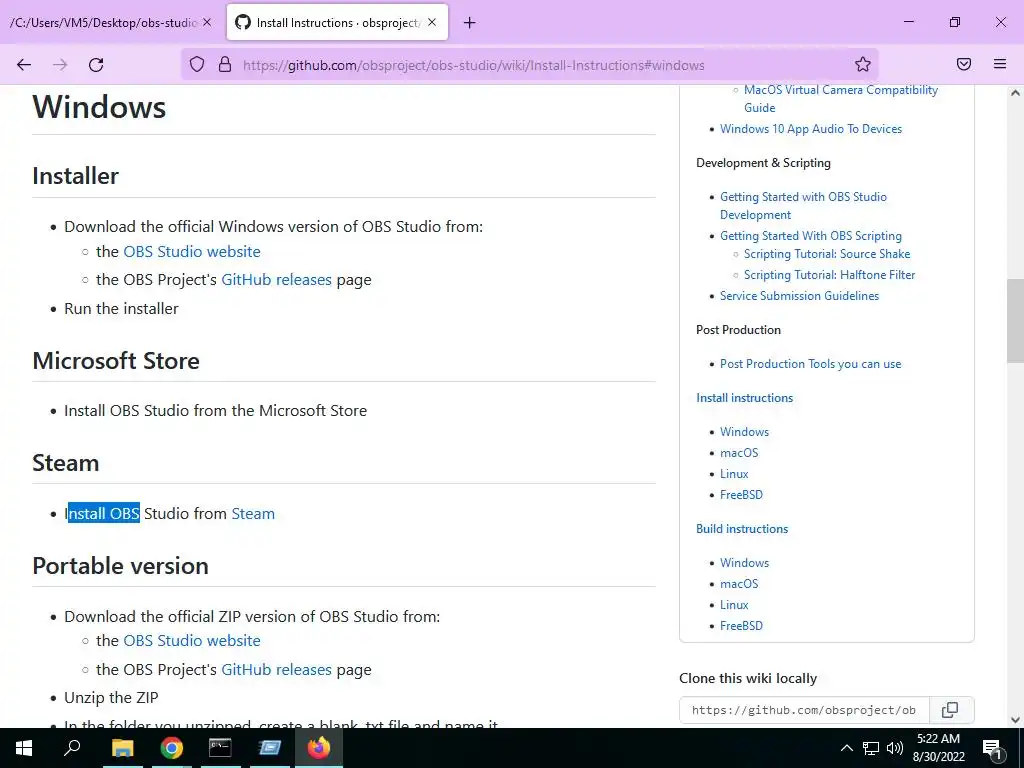Click the 'Portable version' heading

[x=121, y=566]
